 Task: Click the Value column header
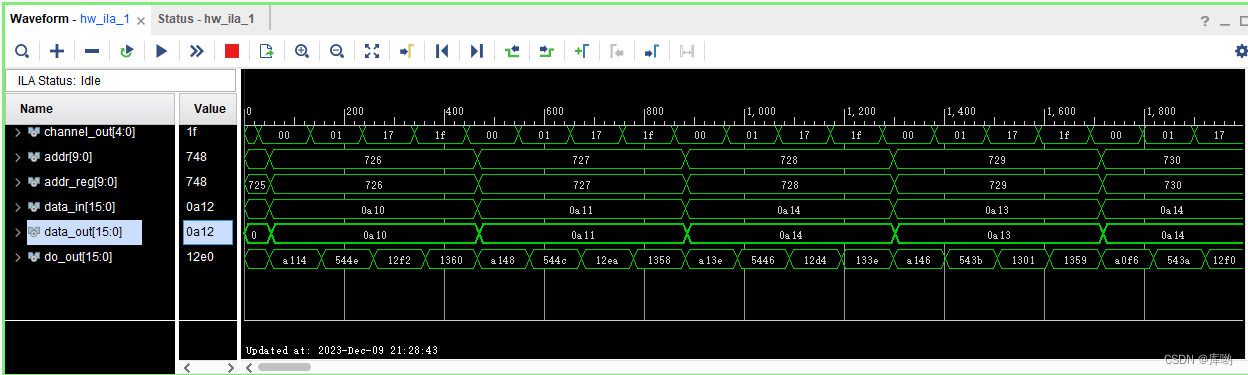coord(209,108)
